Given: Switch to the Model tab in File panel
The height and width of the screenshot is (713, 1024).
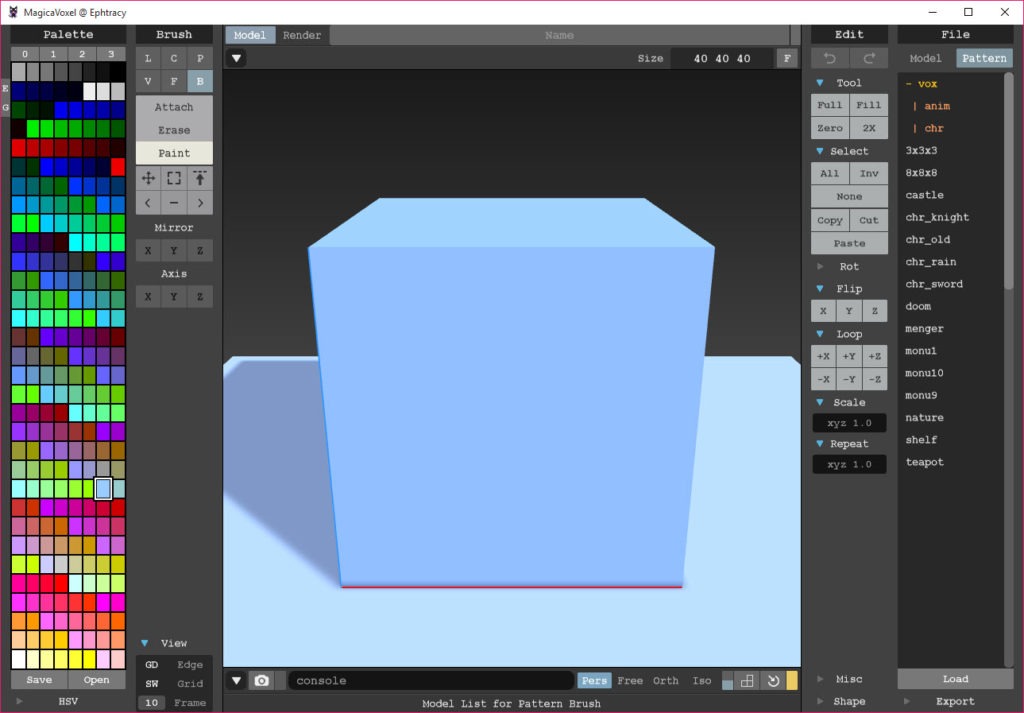Looking at the screenshot, I should tap(925, 59).
